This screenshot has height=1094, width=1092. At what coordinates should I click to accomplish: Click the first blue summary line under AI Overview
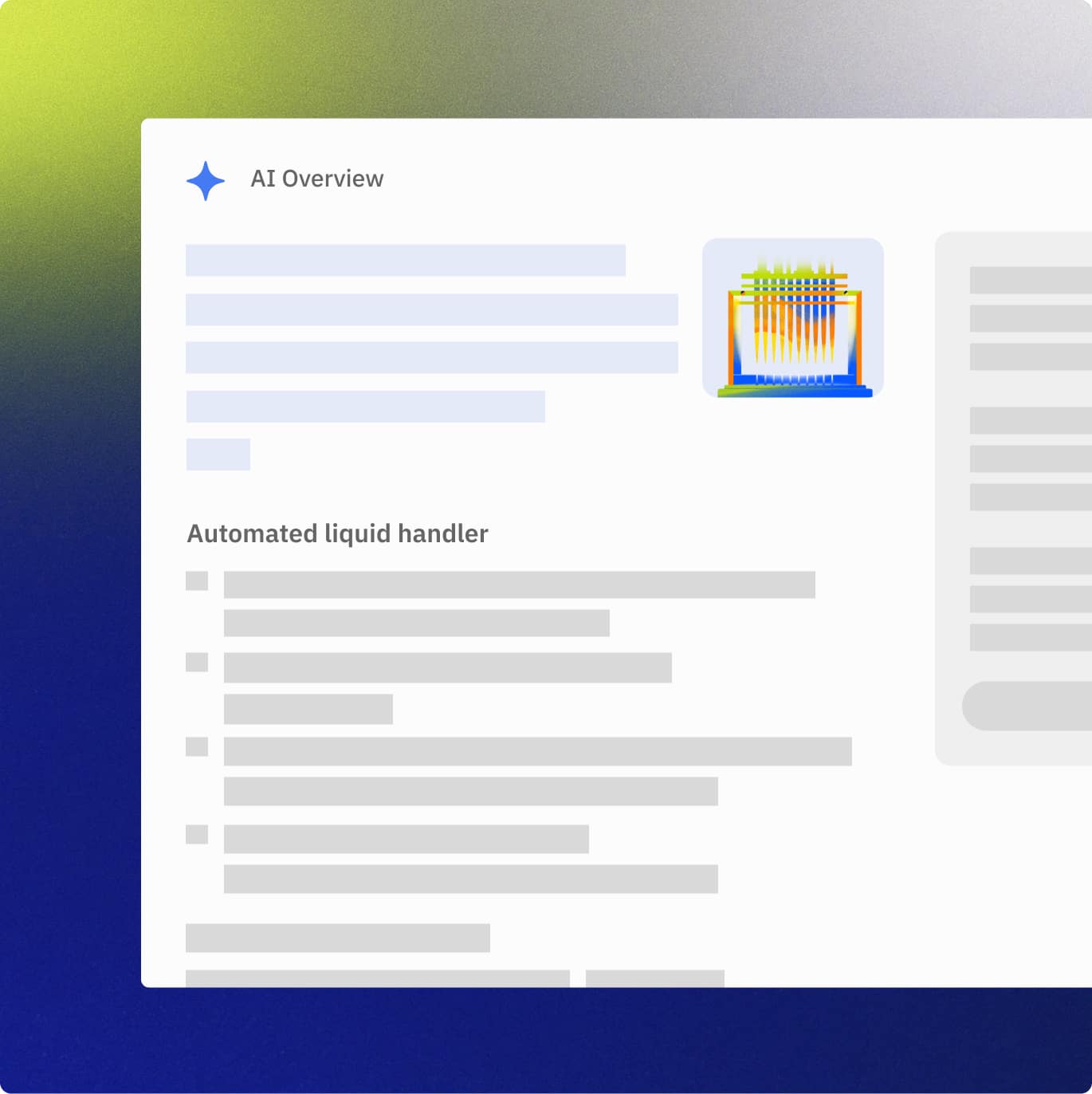[x=405, y=260]
